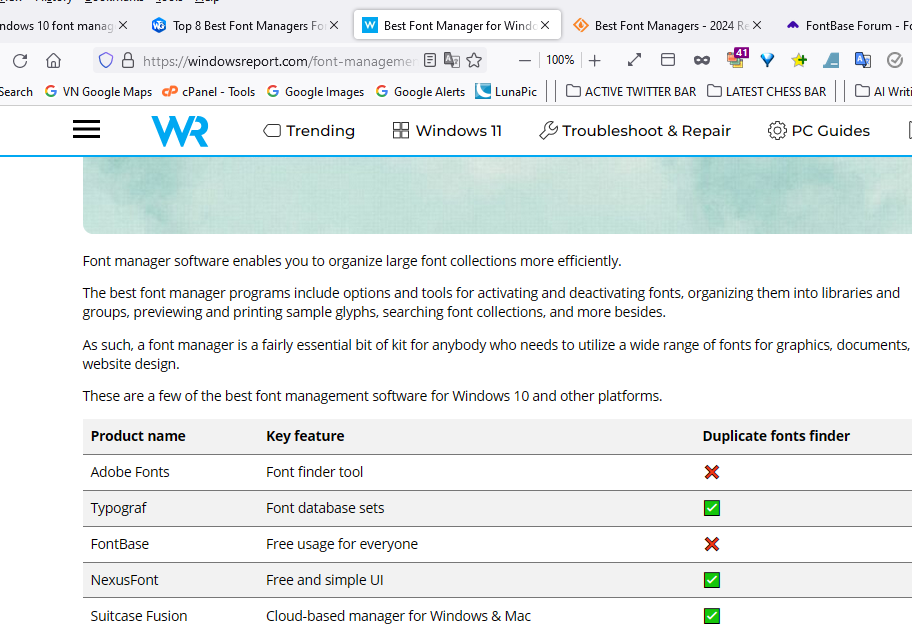Click the blue eraser-shaped extension icon

click(831, 60)
